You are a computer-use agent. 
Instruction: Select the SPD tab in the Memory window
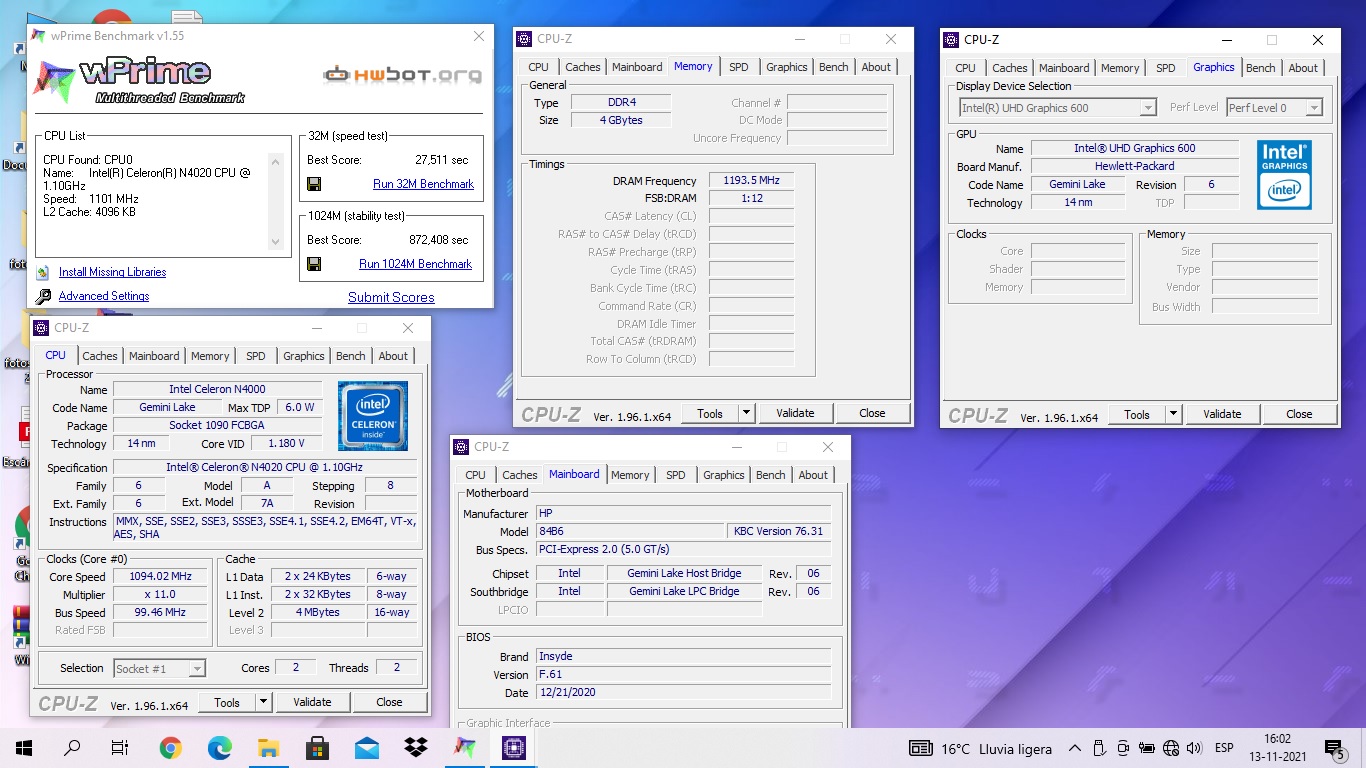click(x=739, y=67)
